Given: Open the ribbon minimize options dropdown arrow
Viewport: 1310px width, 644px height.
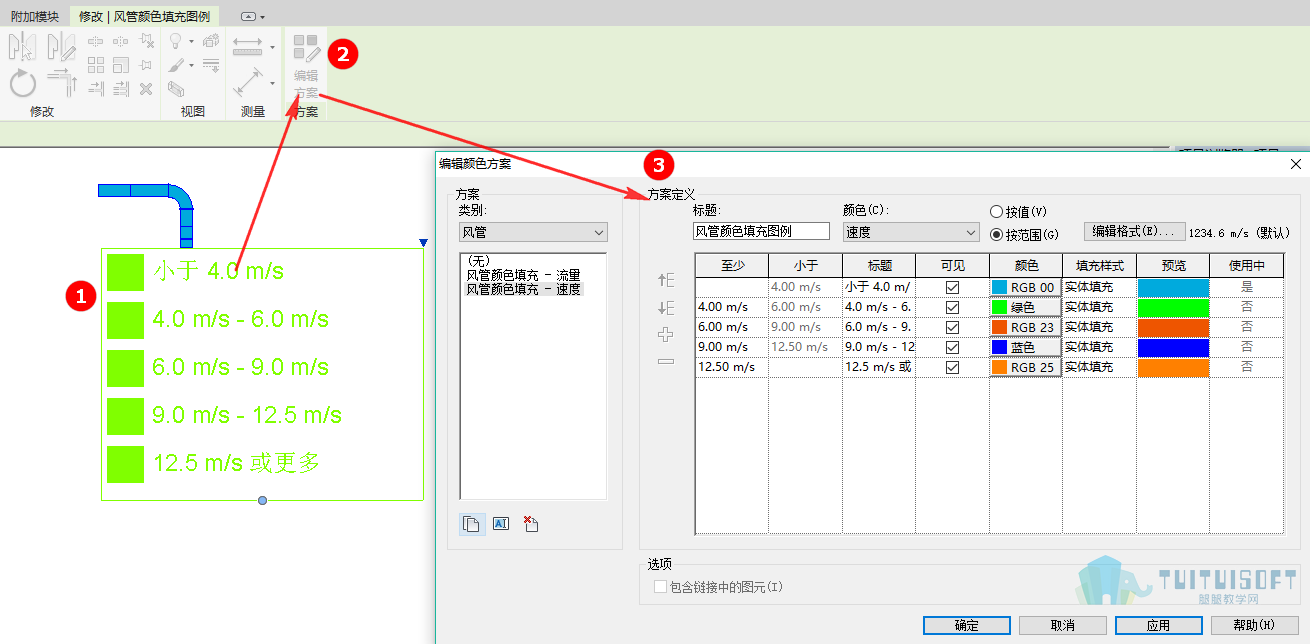Looking at the screenshot, I should point(262,17).
